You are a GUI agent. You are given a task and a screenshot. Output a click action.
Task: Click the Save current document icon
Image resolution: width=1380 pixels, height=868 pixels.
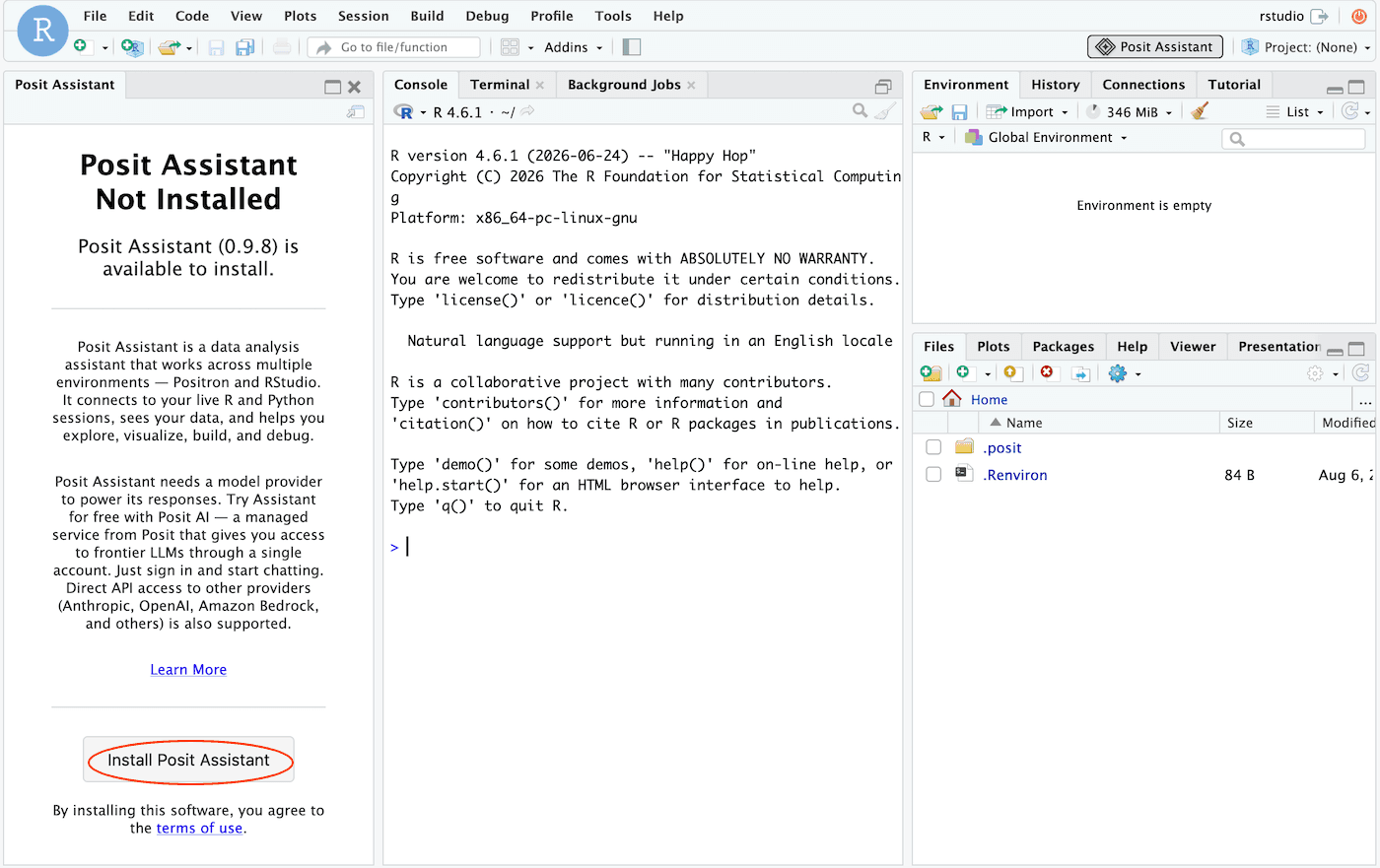216,47
